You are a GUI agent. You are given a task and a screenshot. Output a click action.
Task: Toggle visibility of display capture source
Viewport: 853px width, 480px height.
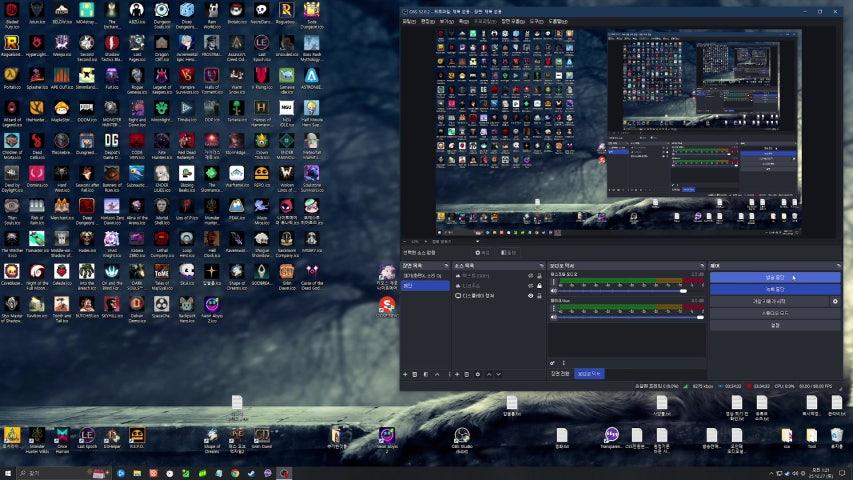[531, 296]
